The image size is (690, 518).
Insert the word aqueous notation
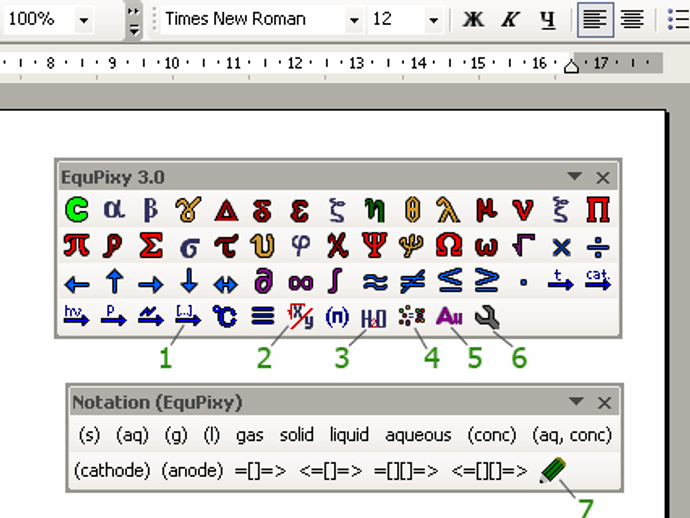tap(418, 435)
